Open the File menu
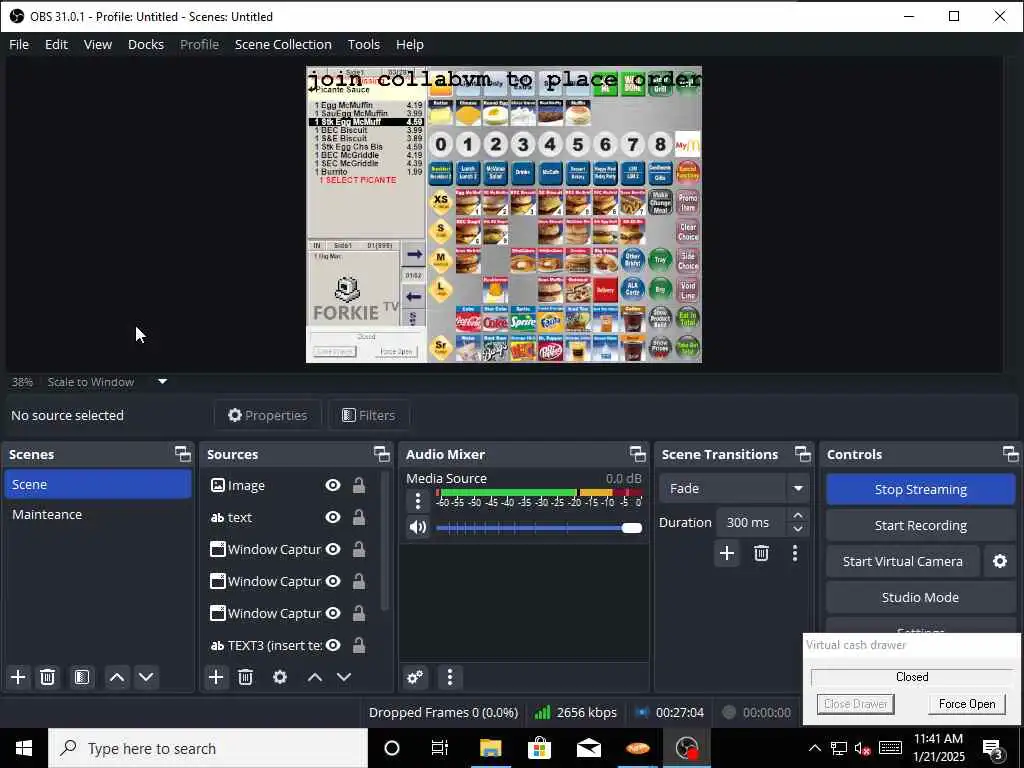The height and width of the screenshot is (768, 1024). point(19,44)
